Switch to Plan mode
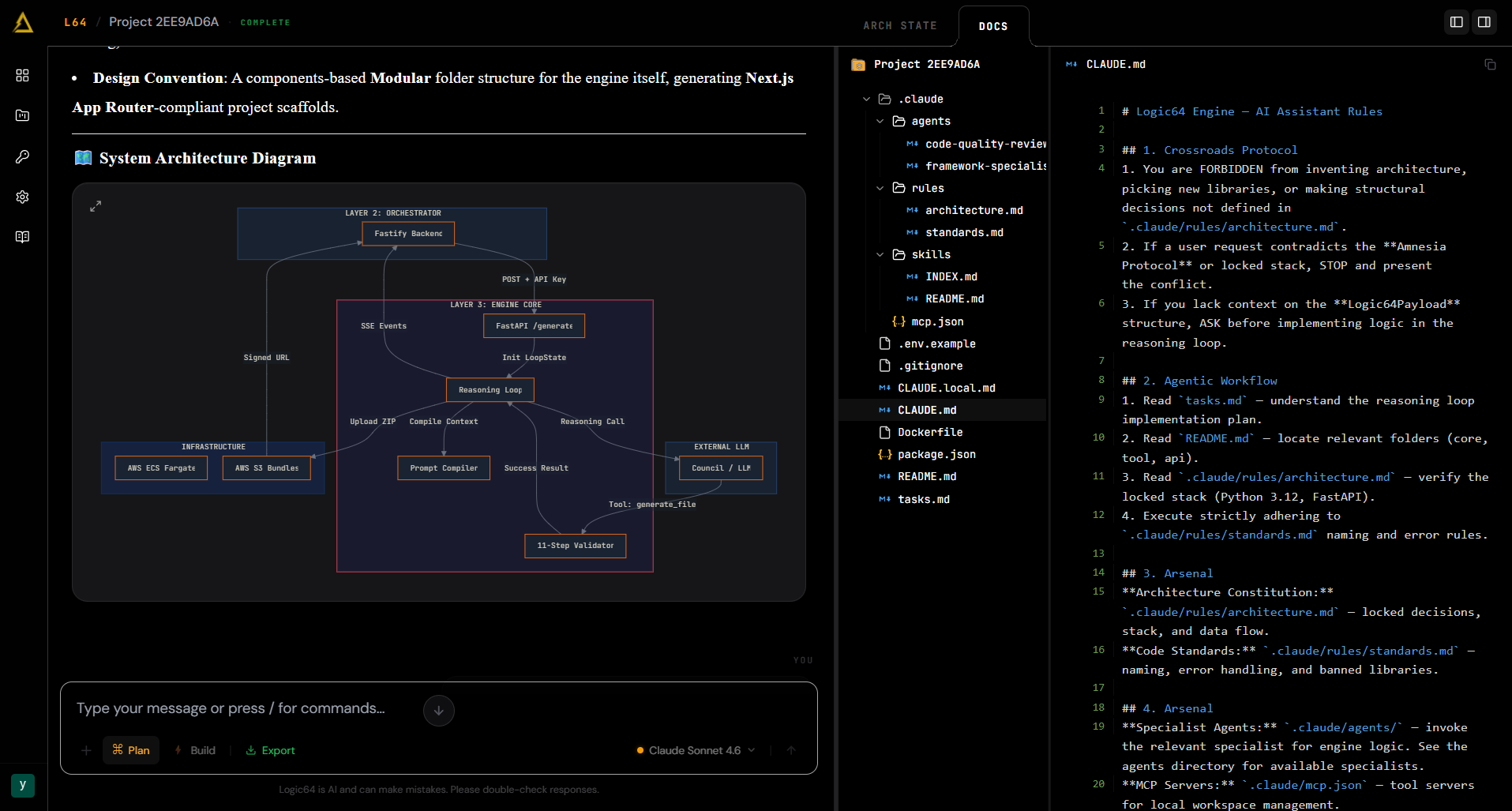 pyautogui.click(x=131, y=750)
